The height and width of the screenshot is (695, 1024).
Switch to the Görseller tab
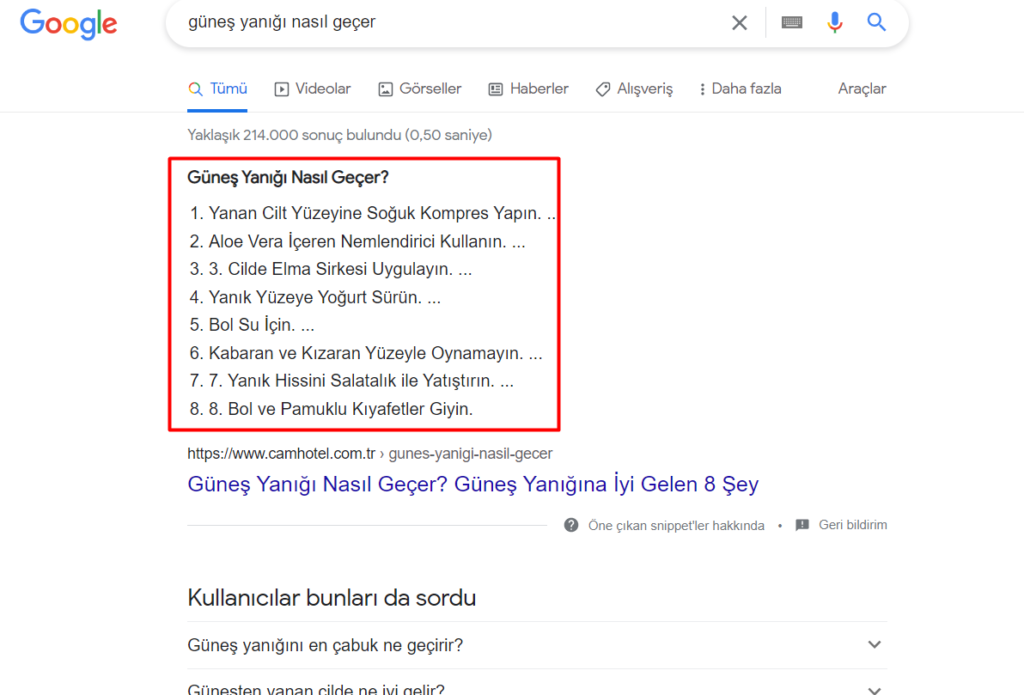420,89
